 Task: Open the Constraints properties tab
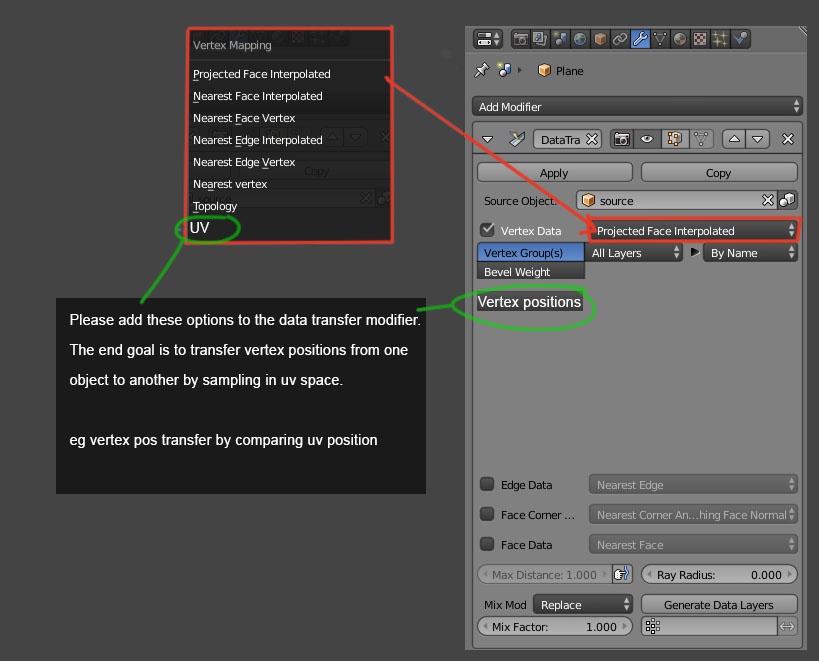tap(620, 39)
